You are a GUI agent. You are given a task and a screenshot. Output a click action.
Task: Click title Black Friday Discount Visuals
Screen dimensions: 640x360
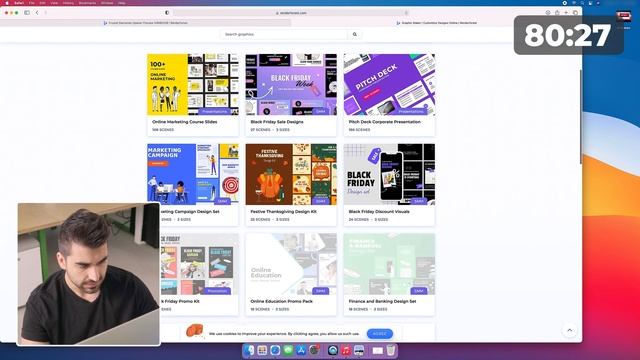click(x=379, y=211)
